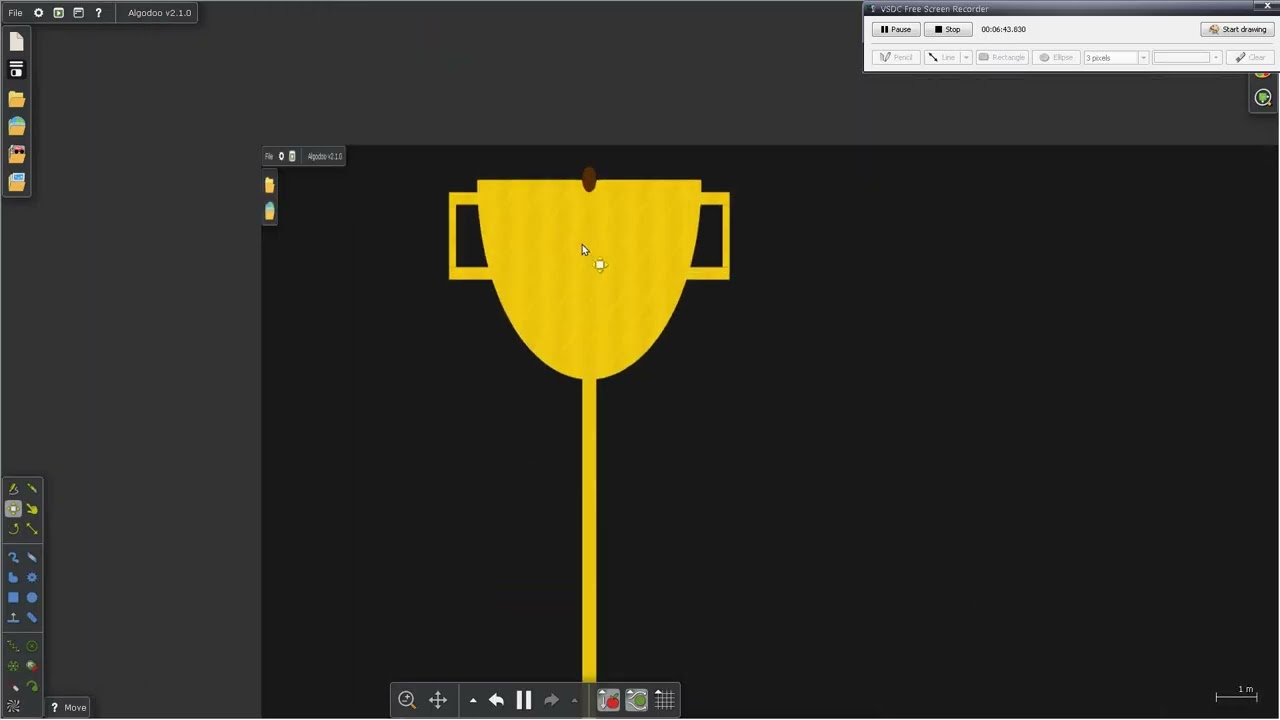Select the Brush tool
Screen dimensions: 1280x720
click(32, 618)
